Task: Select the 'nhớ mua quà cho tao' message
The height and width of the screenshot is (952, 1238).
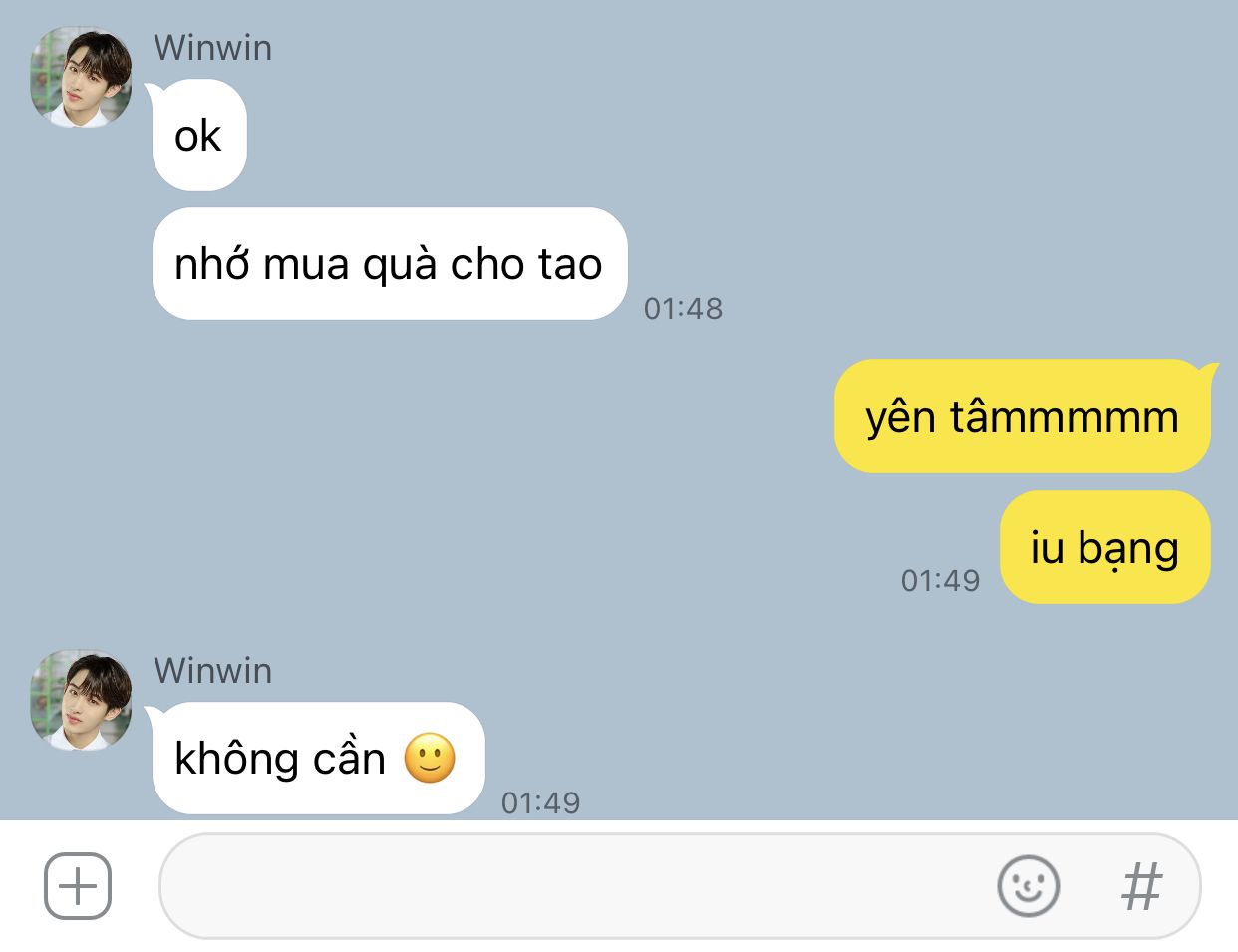Action: 390,264
